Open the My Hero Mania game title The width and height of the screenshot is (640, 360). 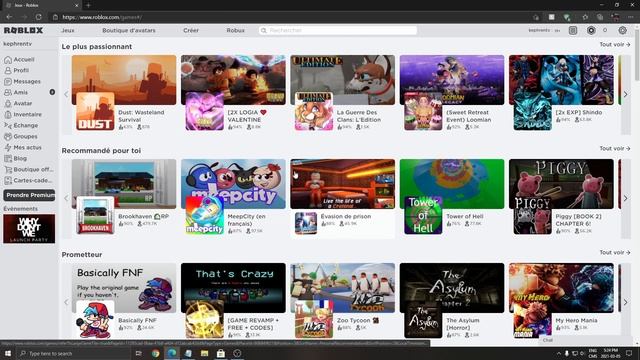[x=576, y=320]
